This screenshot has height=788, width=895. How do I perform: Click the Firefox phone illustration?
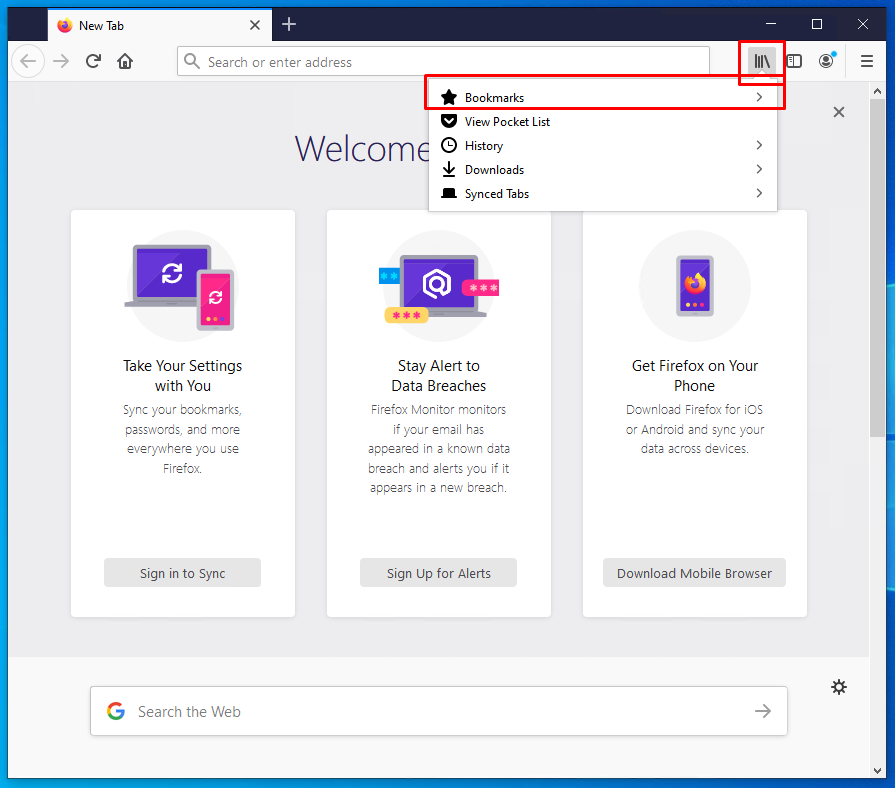[x=695, y=286]
